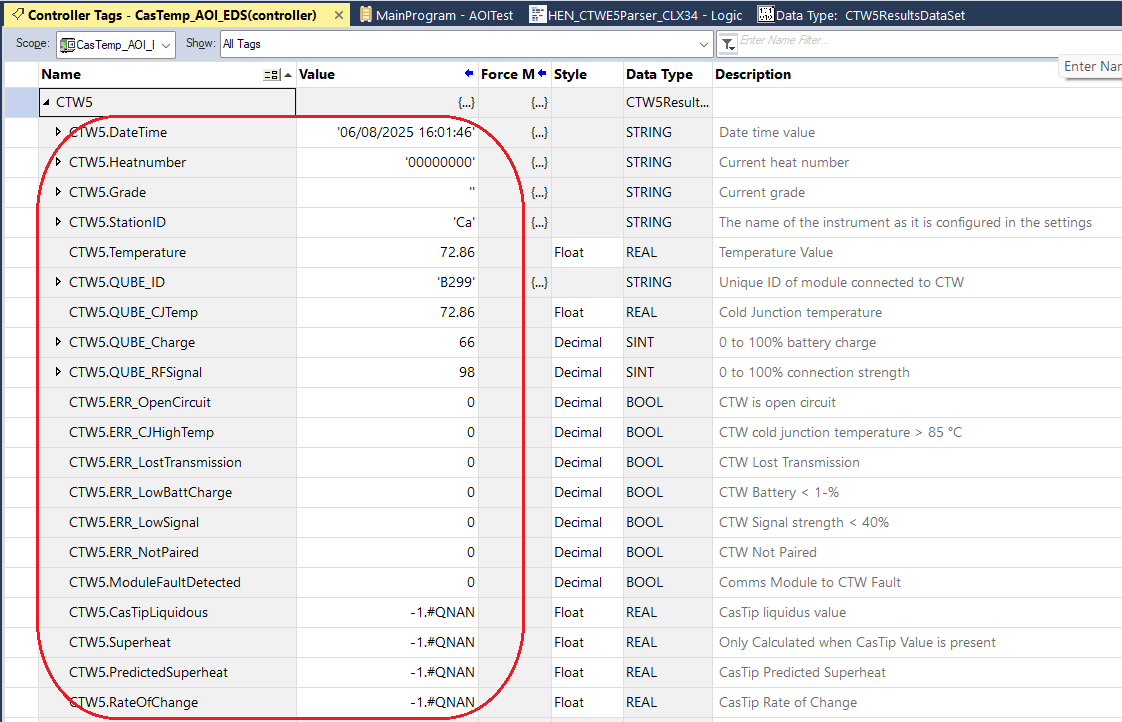Click the MainProgram tab icon
Image resolution: width=1122 pixels, height=722 pixels.
[366, 14]
